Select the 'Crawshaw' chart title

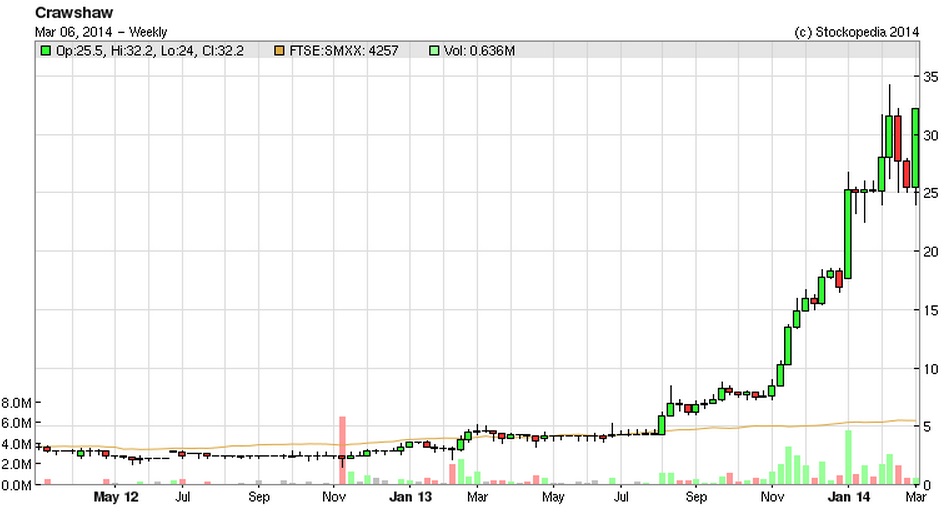tap(74, 12)
